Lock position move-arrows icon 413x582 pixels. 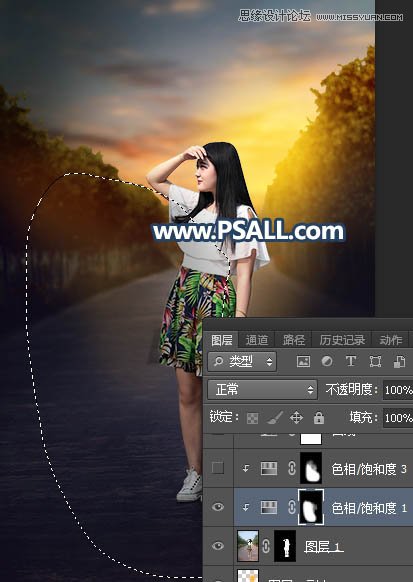[296, 418]
